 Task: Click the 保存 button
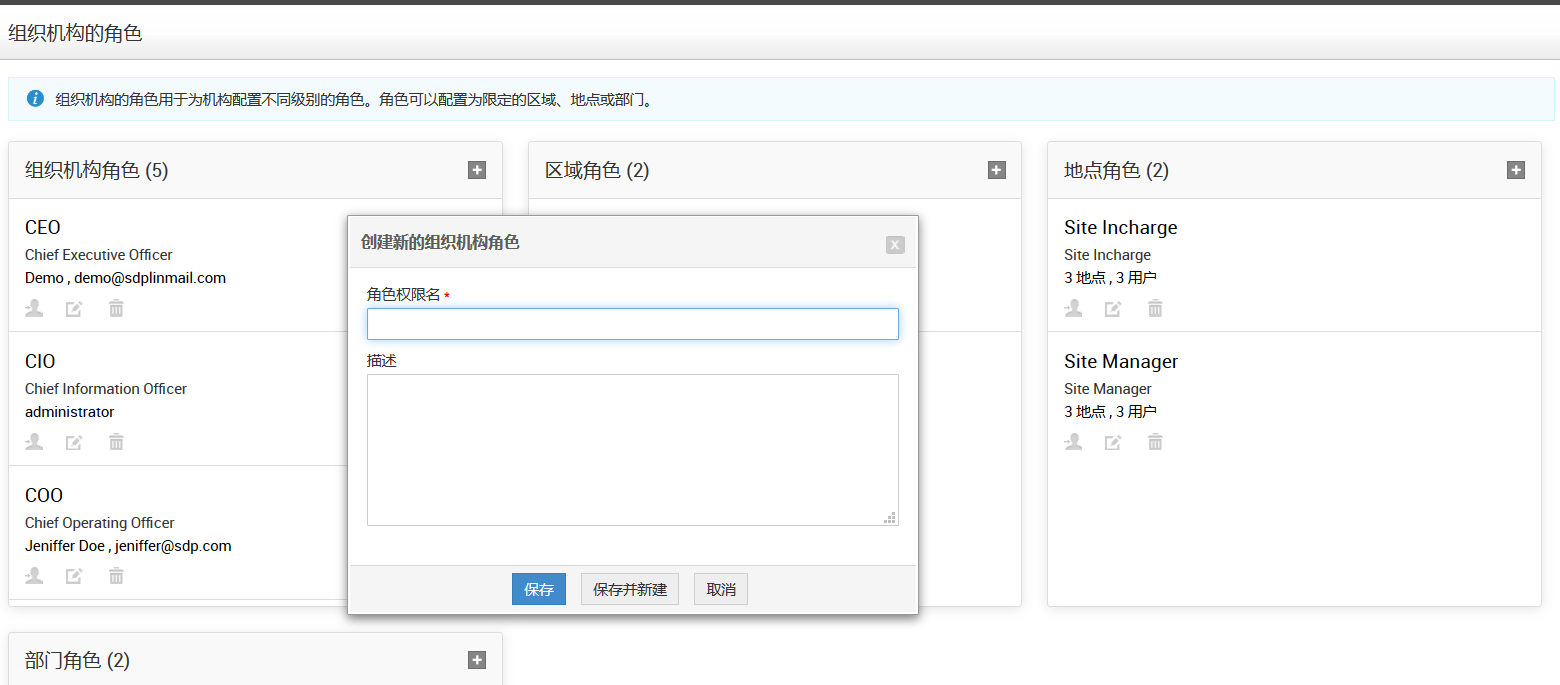pos(539,589)
